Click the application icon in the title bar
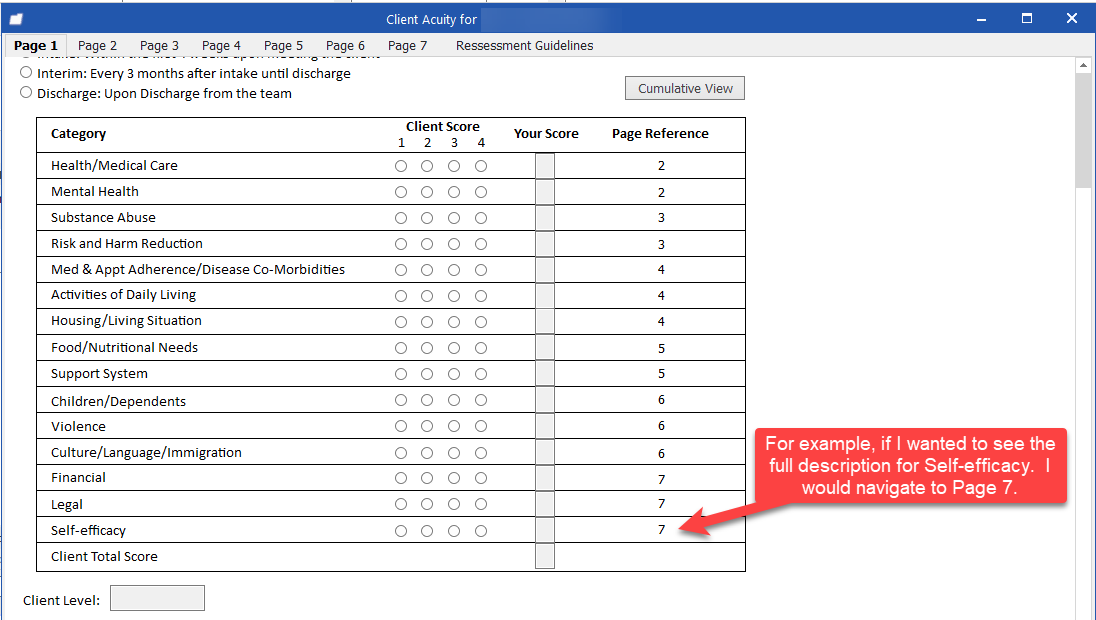1096x620 pixels. pos(14,17)
